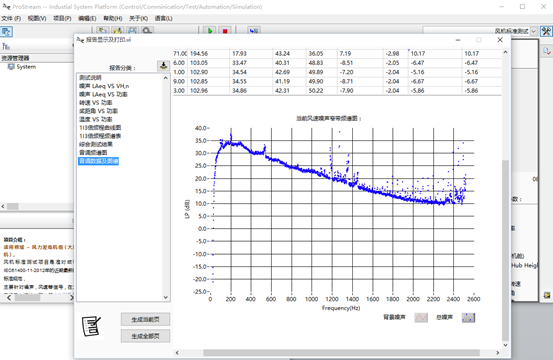The width and height of the screenshot is (553, 360).
Task: Click report list's scroll-up arrow
Action: tap(166, 78)
